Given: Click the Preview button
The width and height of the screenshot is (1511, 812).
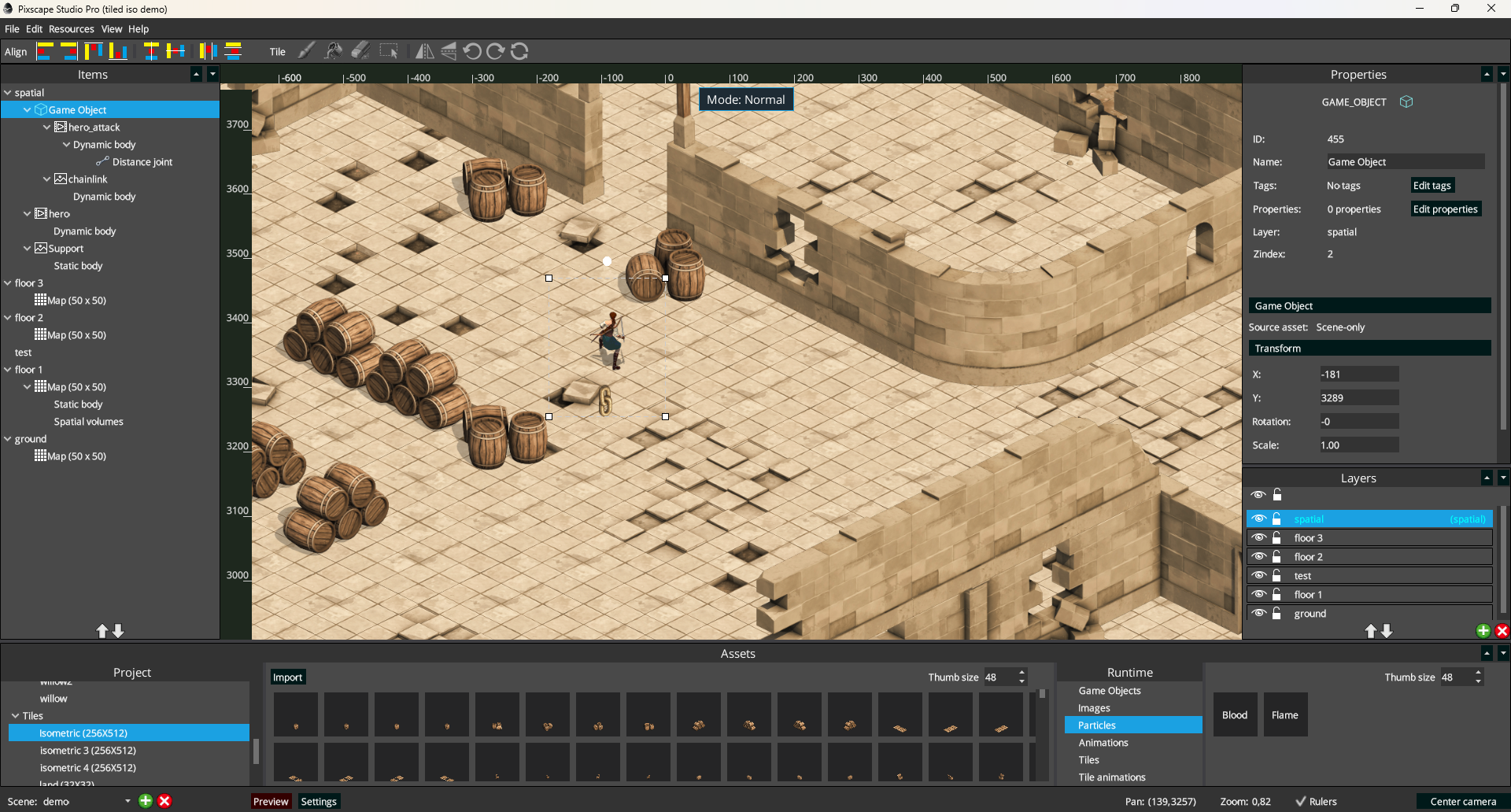Looking at the screenshot, I should coord(271,802).
